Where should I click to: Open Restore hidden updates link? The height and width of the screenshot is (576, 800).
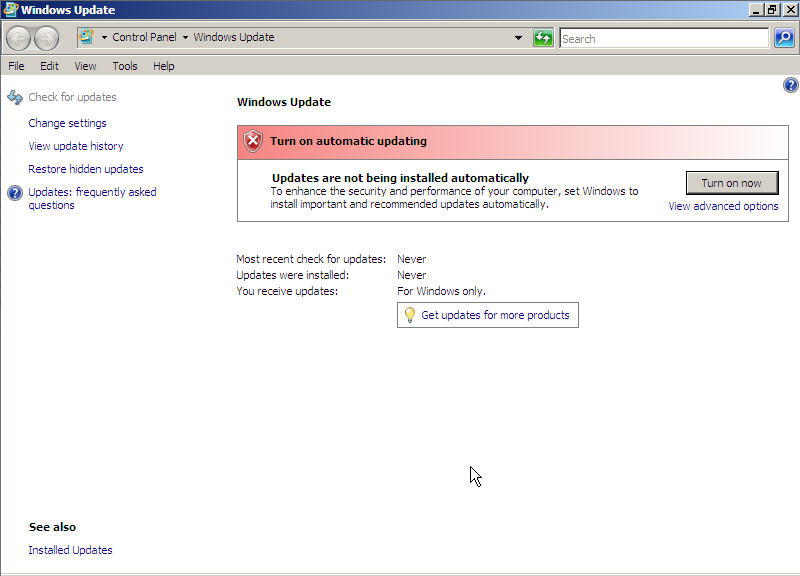[x=86, y=169]
